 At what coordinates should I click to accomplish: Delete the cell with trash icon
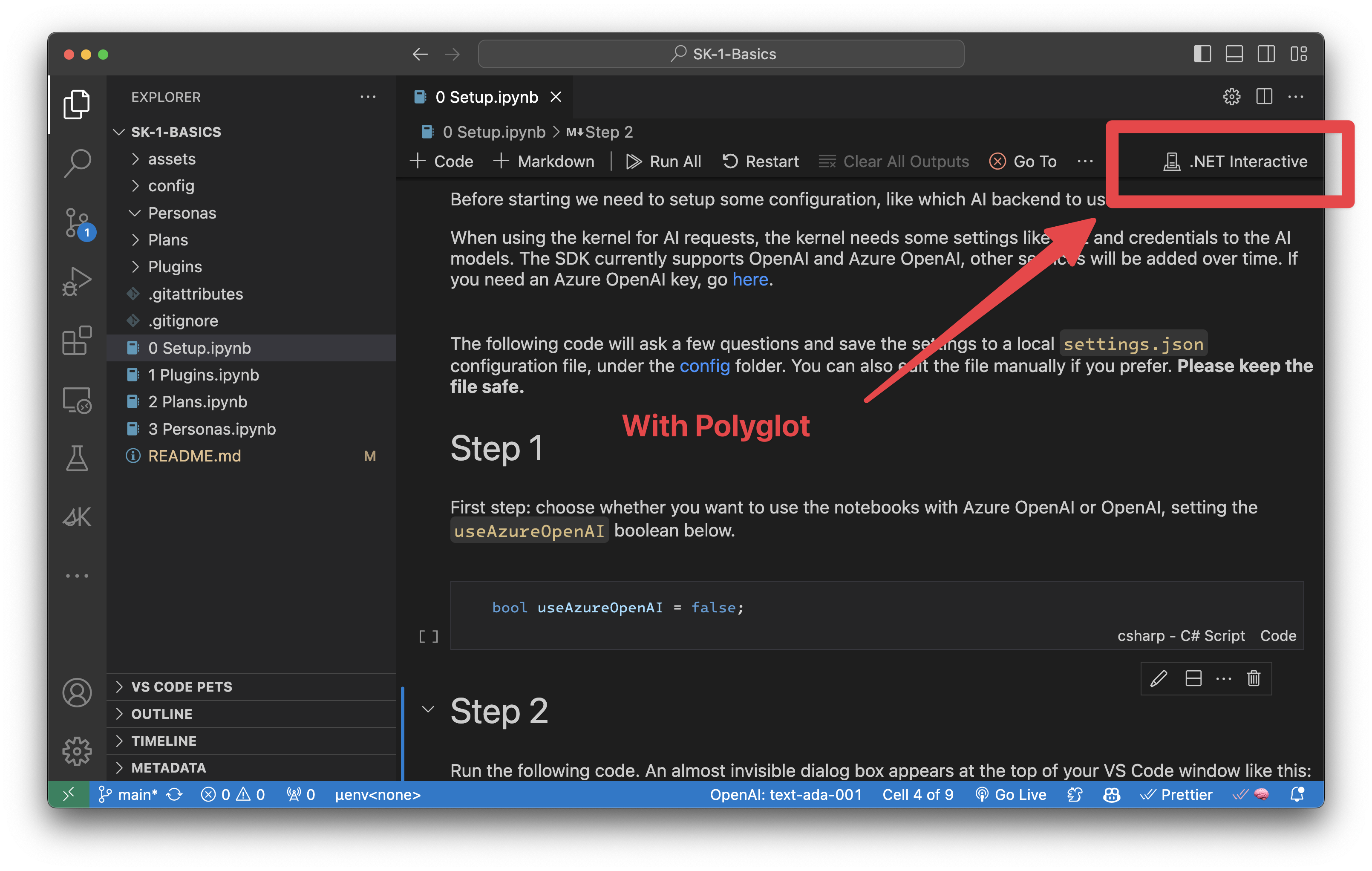point(1254,678)
